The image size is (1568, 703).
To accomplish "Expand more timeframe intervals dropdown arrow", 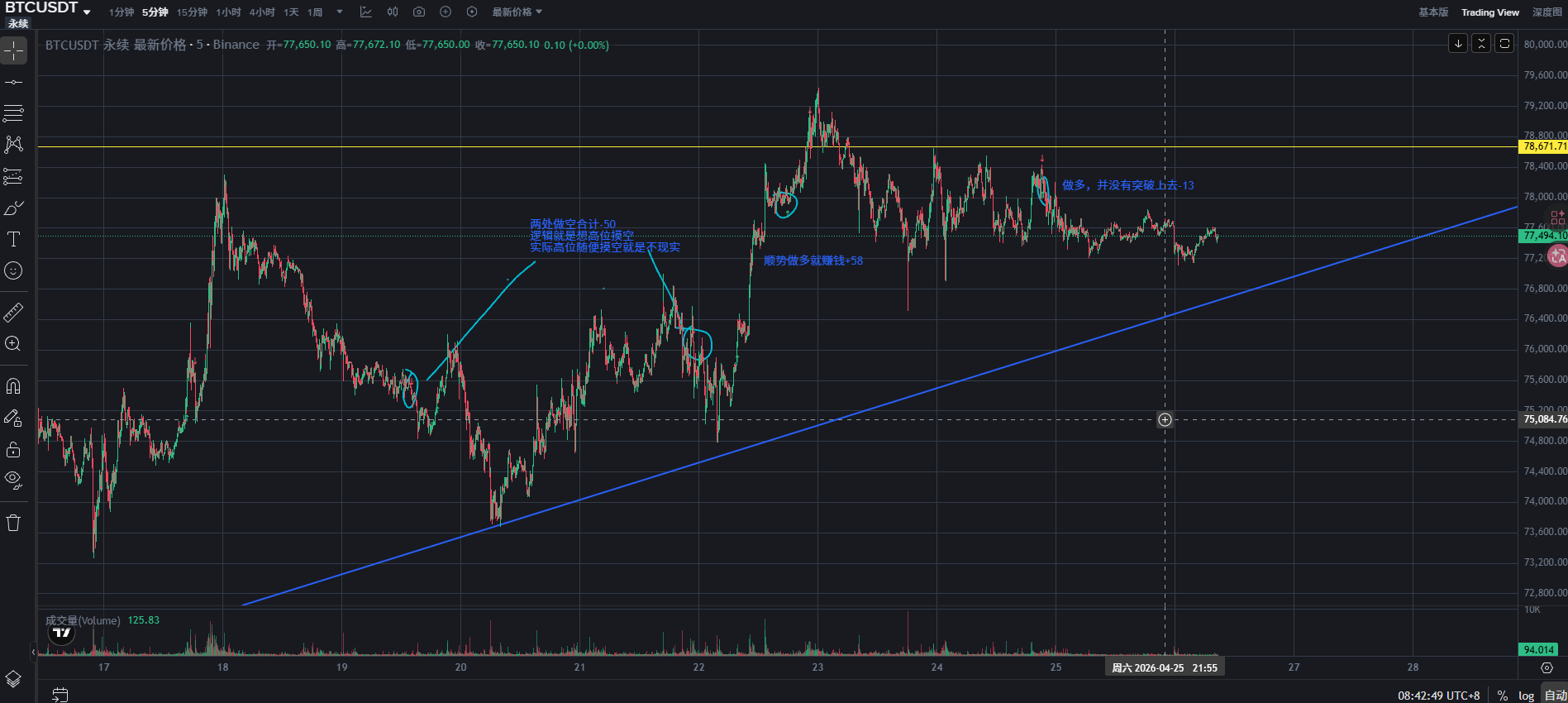I will pos(340,12).
